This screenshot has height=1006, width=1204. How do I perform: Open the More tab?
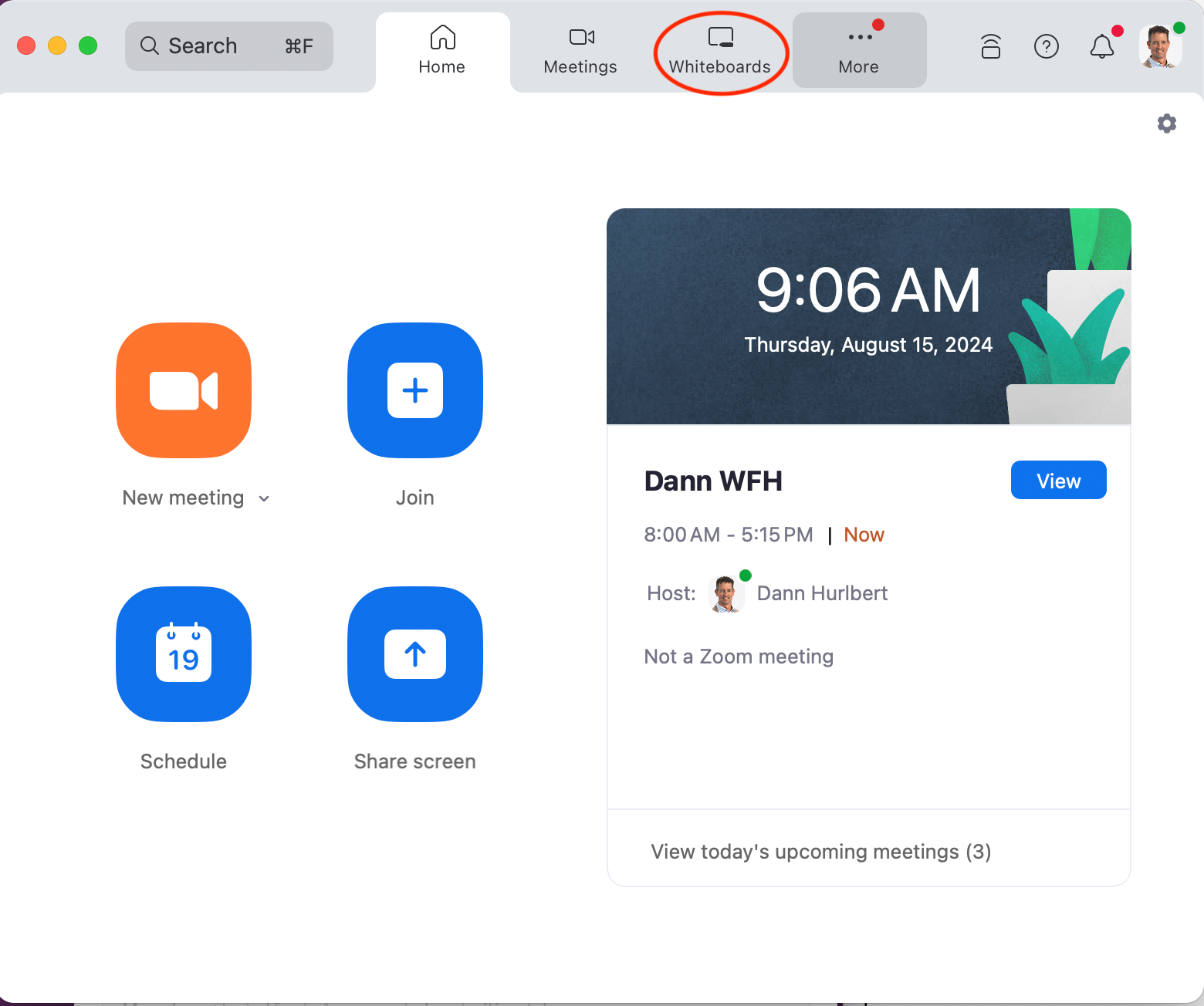(859, 51)
